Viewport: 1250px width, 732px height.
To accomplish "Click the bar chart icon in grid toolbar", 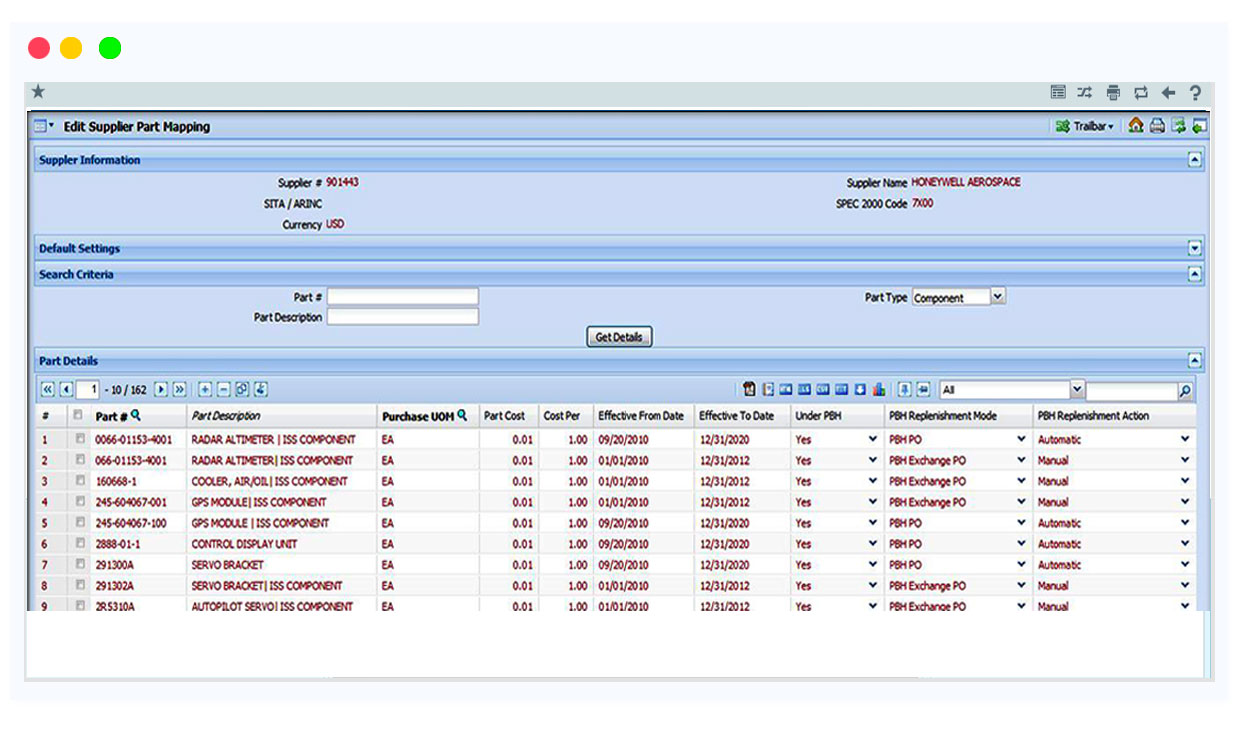I will [879, 389].
